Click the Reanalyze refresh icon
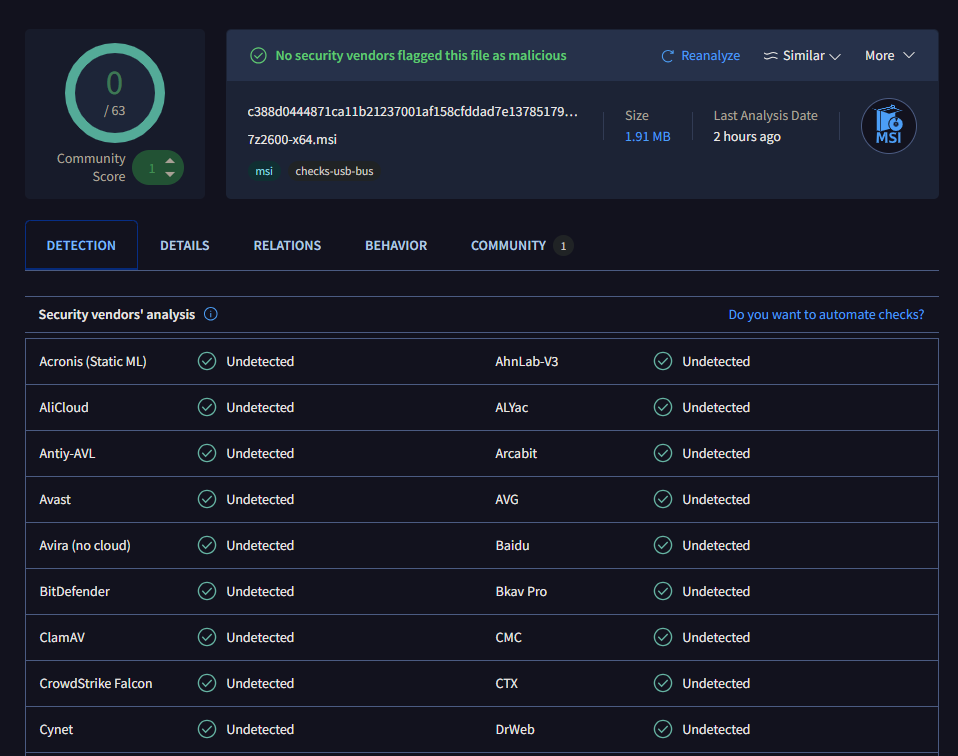 point(668,56)
